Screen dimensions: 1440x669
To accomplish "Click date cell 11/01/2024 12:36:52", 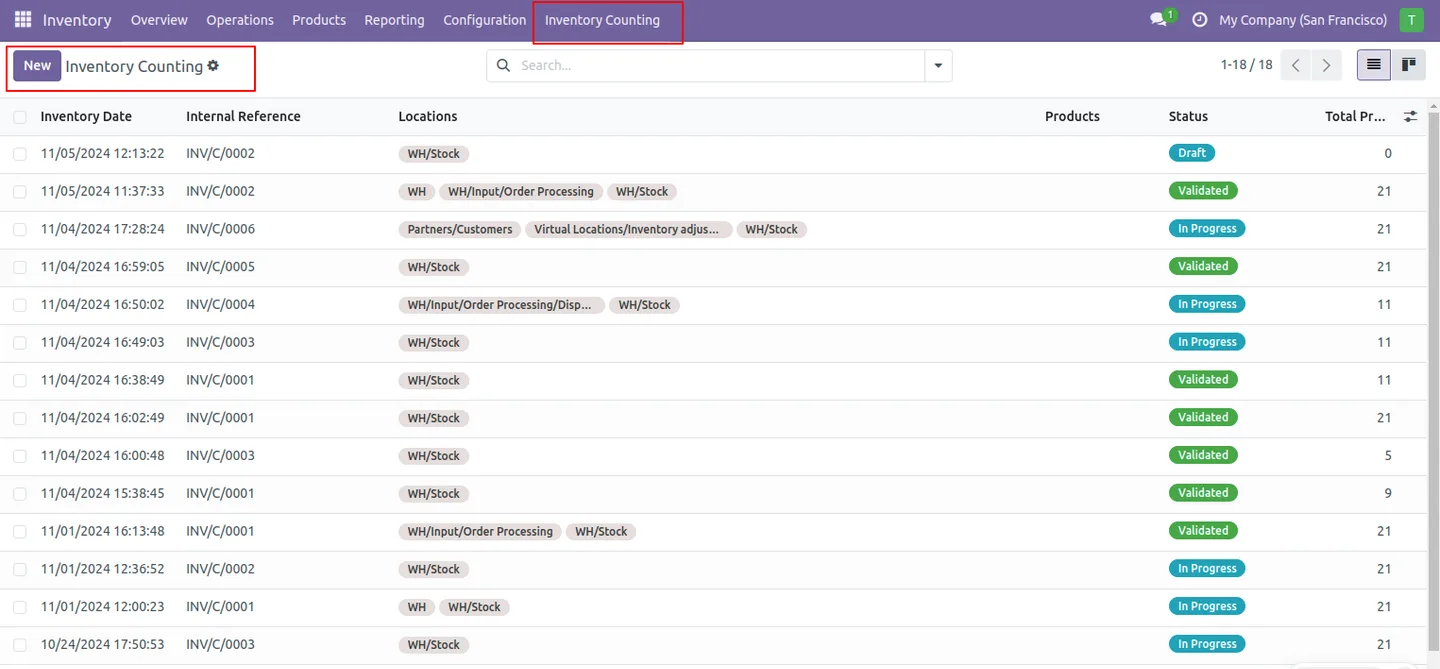I will click(x=103, y=569).
